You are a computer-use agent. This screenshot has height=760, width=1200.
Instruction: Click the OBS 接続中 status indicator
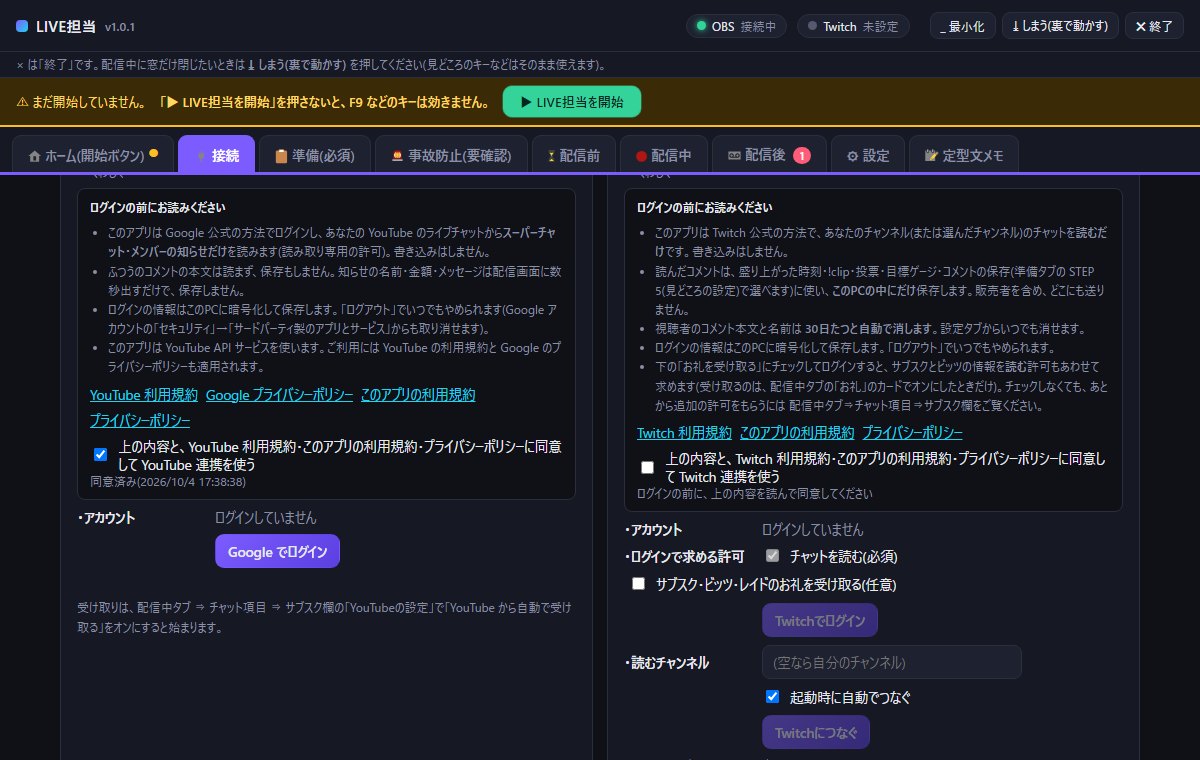coord(737,26)
